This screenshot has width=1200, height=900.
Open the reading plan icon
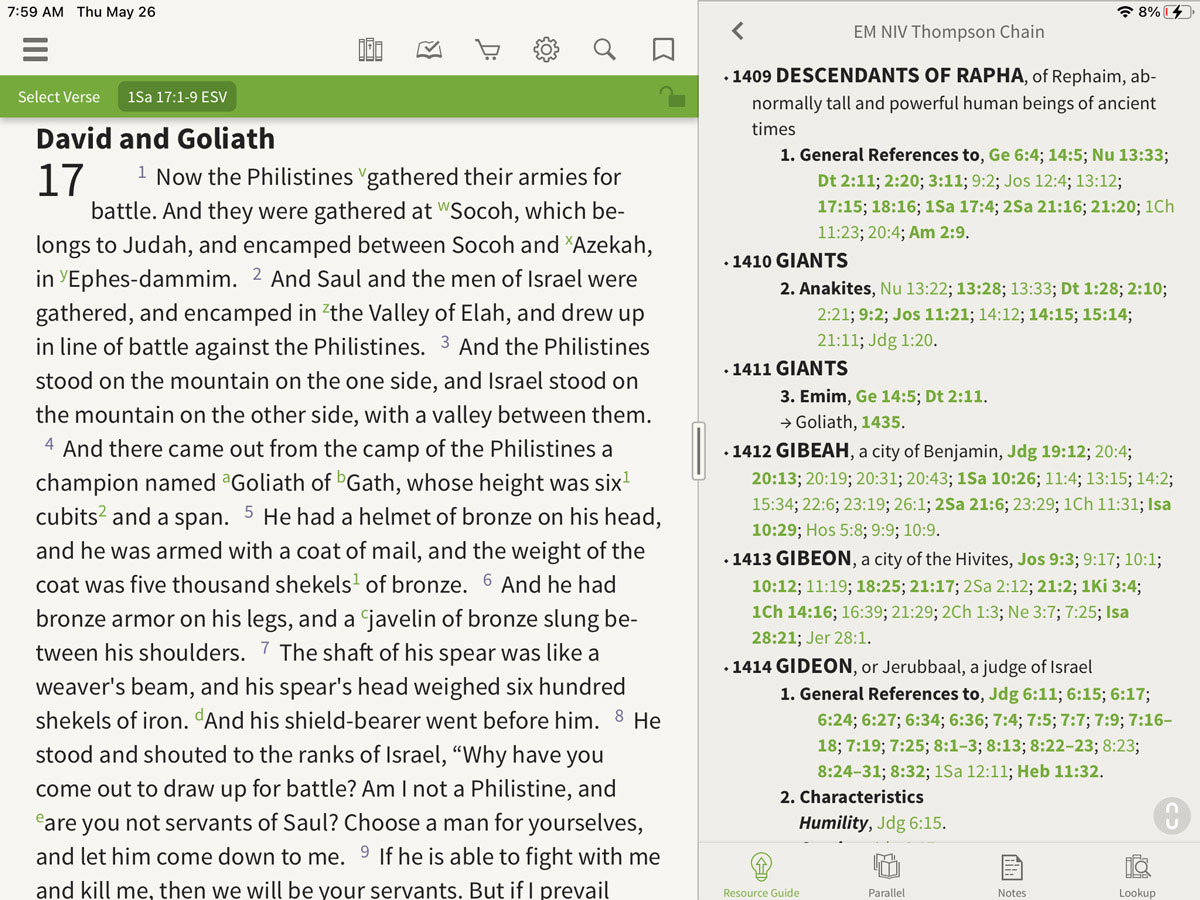(429, 49)
